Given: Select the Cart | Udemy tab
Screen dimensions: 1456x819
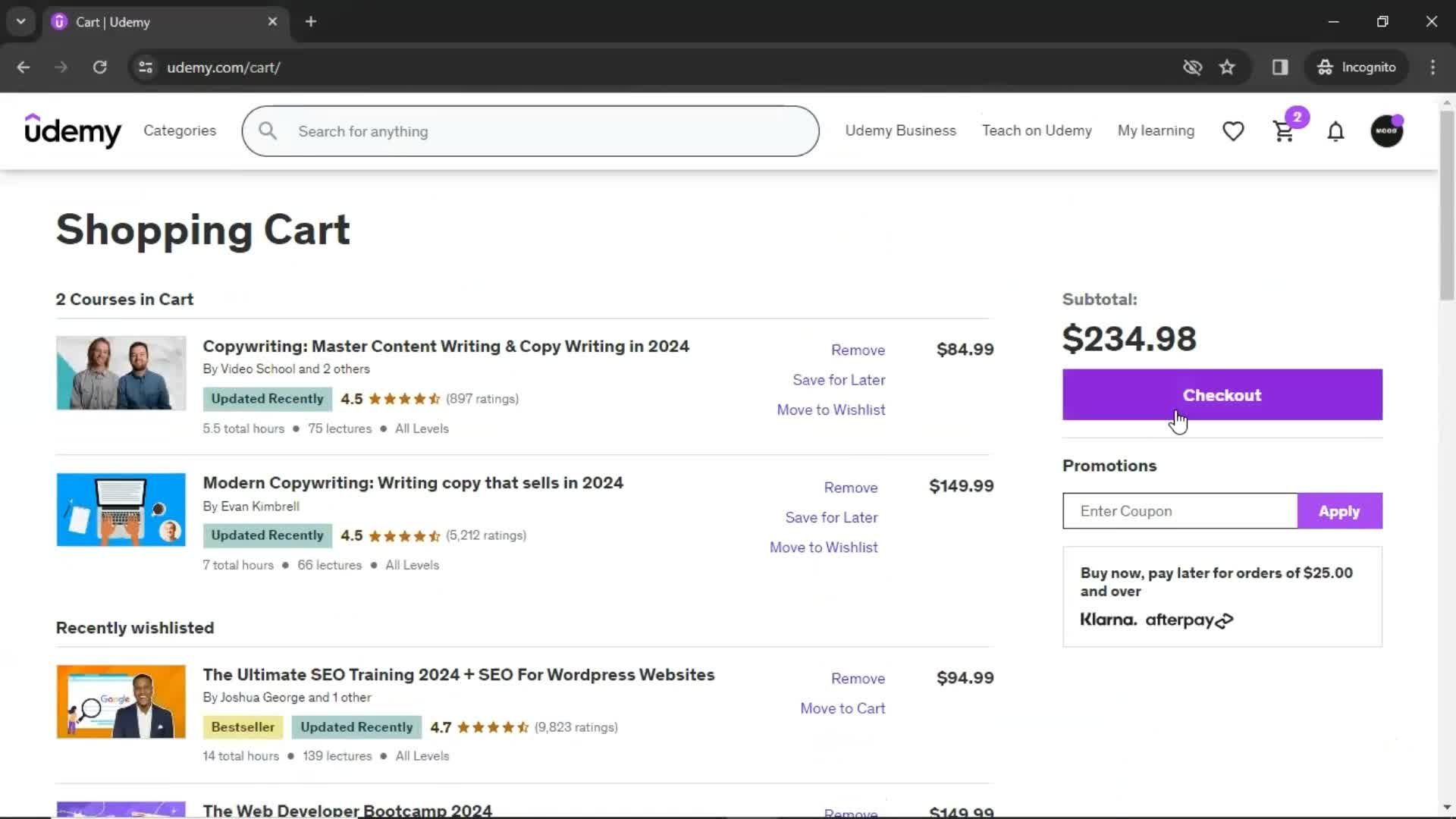Looking at the screenshot, I should click(165, 22).
